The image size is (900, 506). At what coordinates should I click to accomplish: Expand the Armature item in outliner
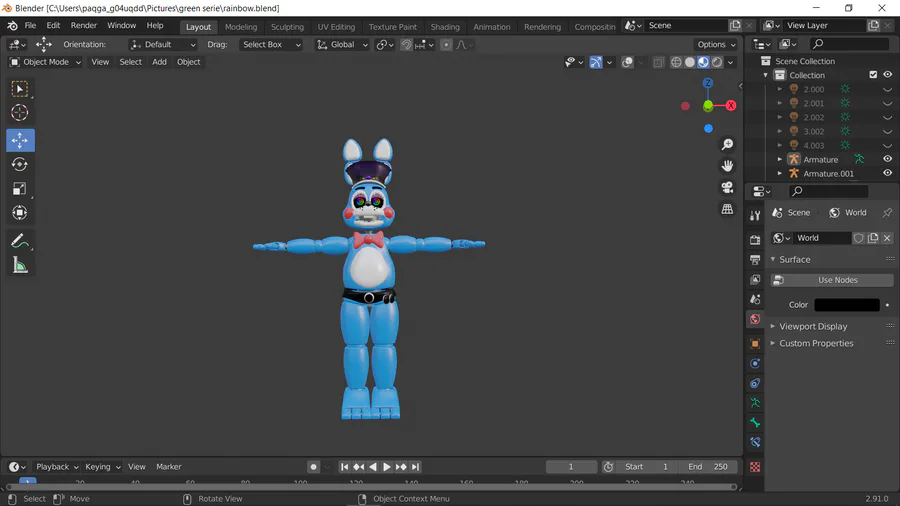[x=779, y=159]
